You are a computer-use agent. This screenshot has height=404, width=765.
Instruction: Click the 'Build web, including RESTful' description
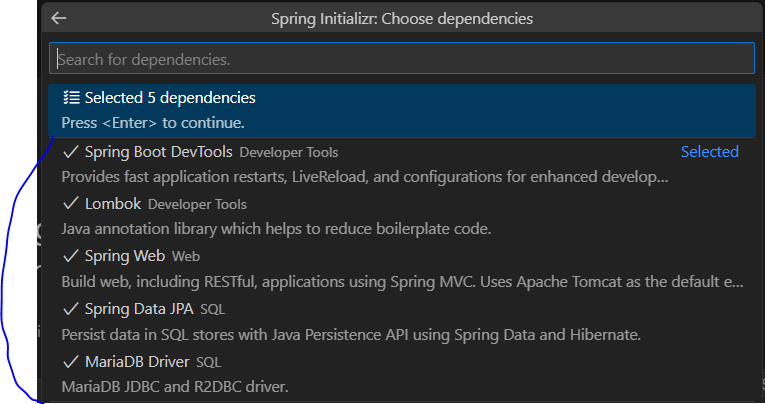coord(402,282)
